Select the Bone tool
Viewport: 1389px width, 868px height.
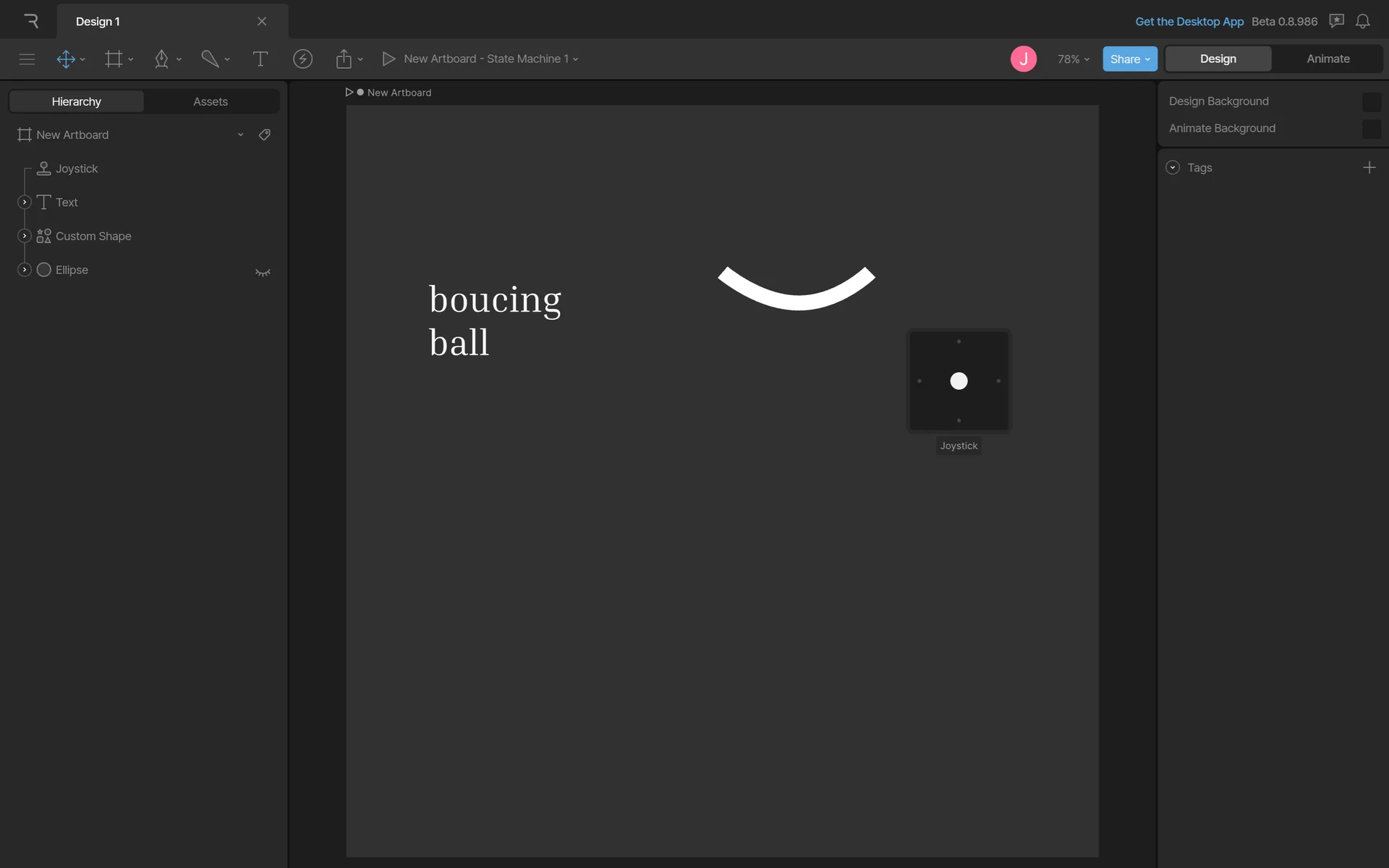point(210,59)
